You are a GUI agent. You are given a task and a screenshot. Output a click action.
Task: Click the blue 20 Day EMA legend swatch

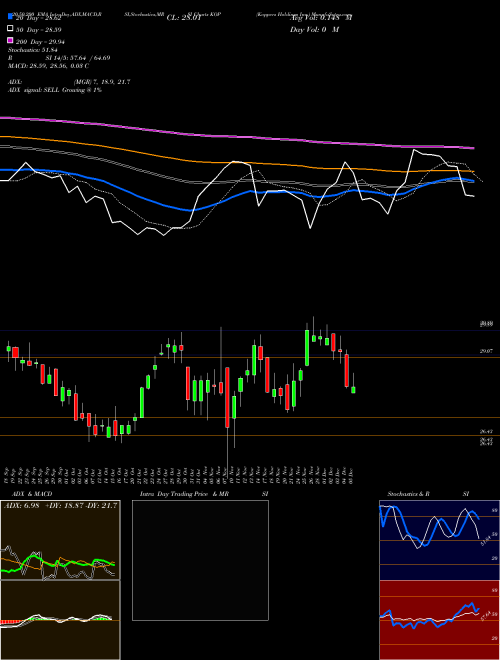click(x=10, y=17)
